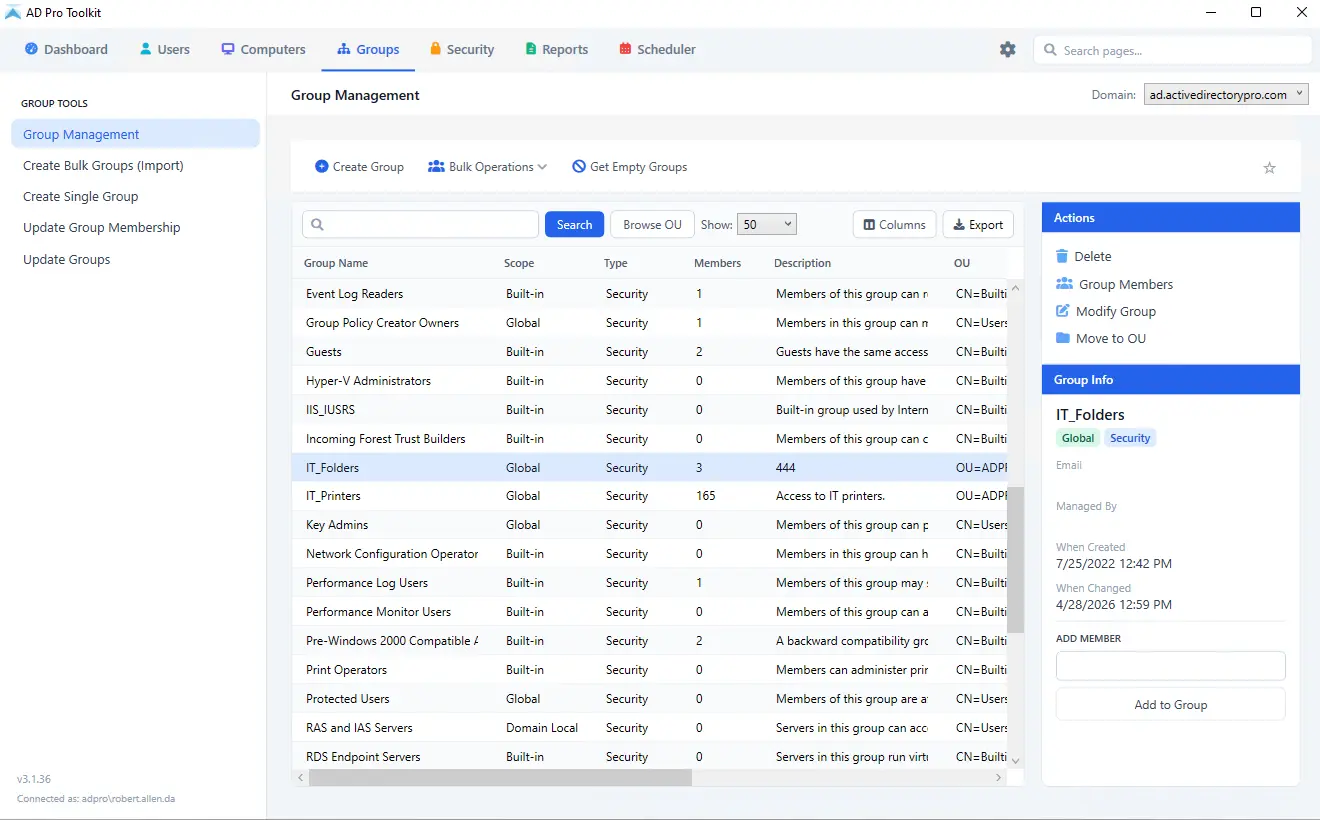Click the Create Group plus icon
The height and width of the screenshot is (820, 1320).
[322, 166]
